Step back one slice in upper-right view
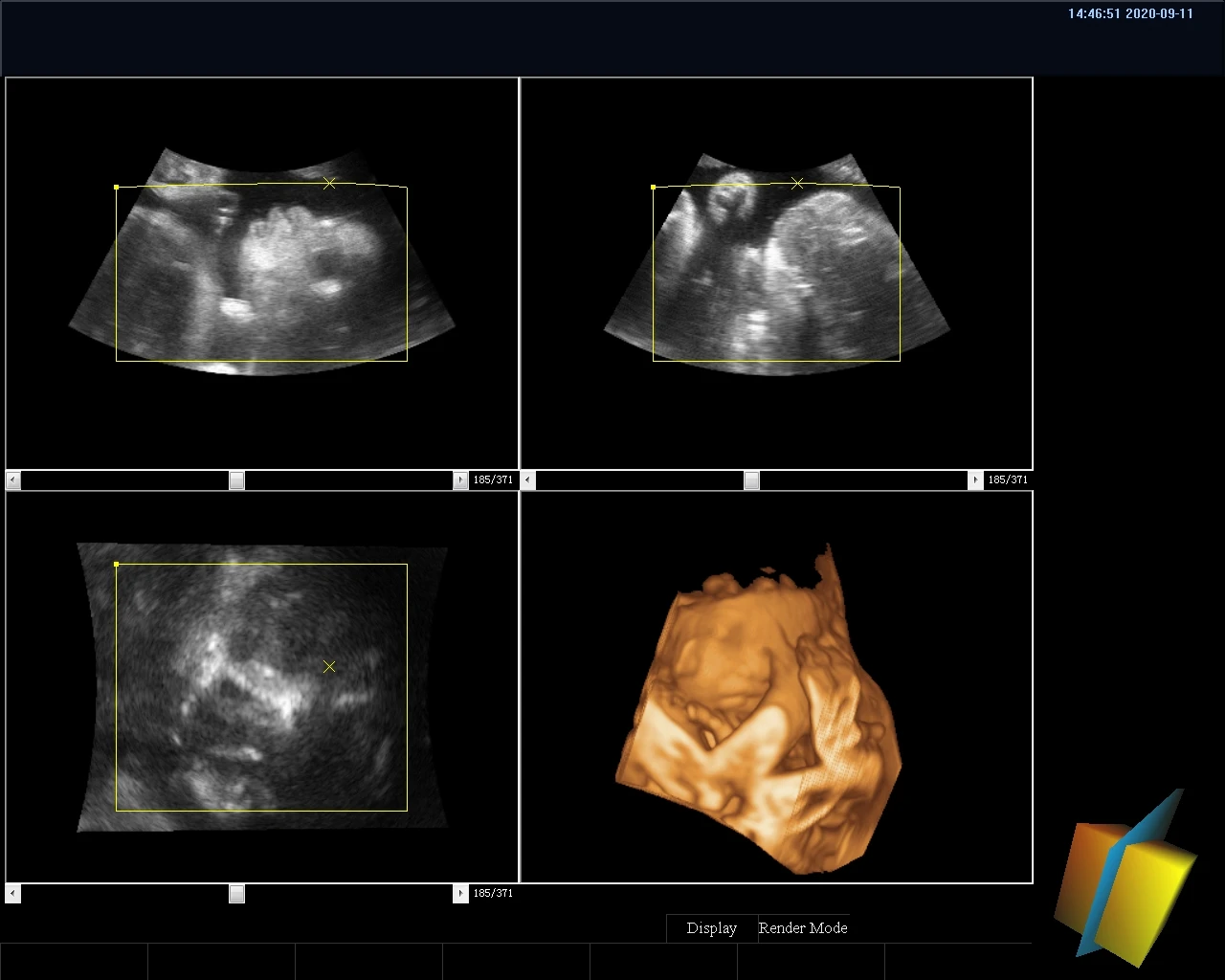Screen dimensions: 1225x980 (x=528, y=480)
